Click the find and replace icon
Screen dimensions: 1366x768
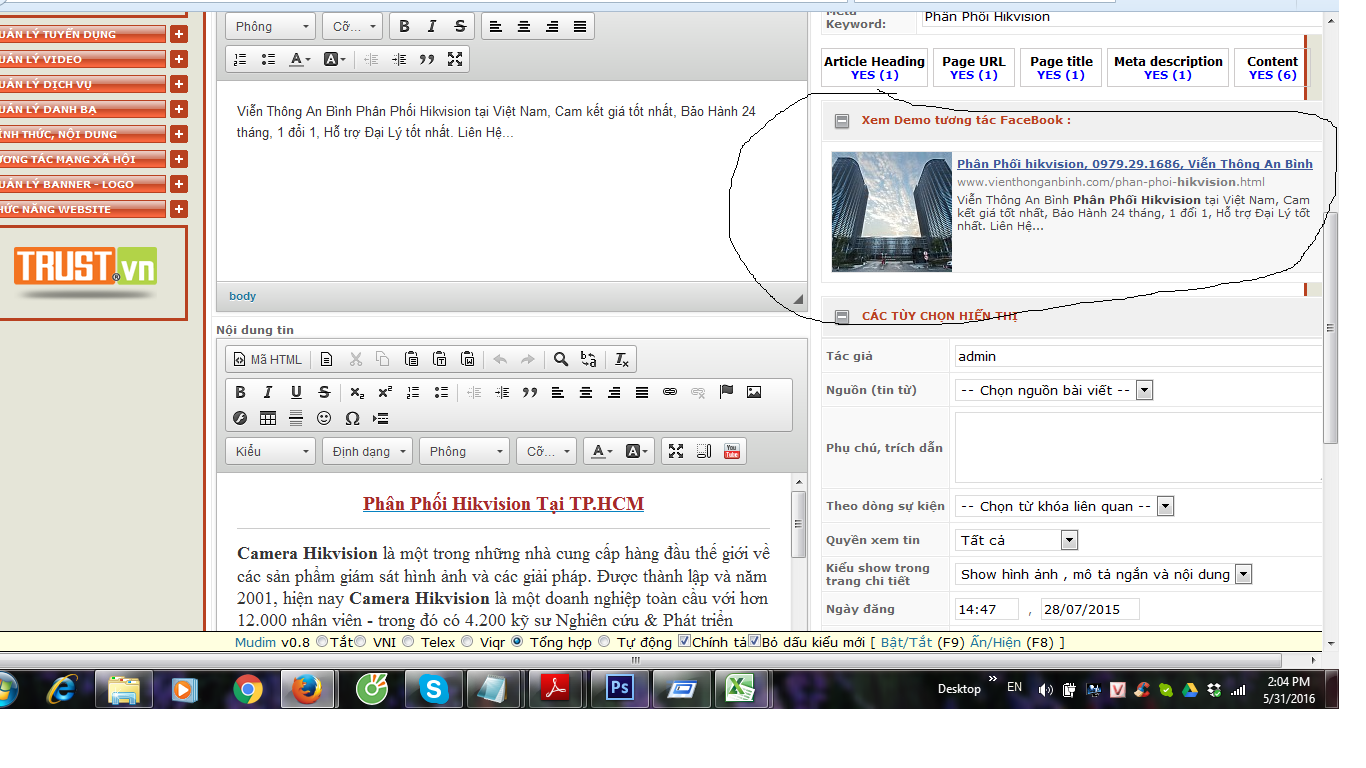589,360
